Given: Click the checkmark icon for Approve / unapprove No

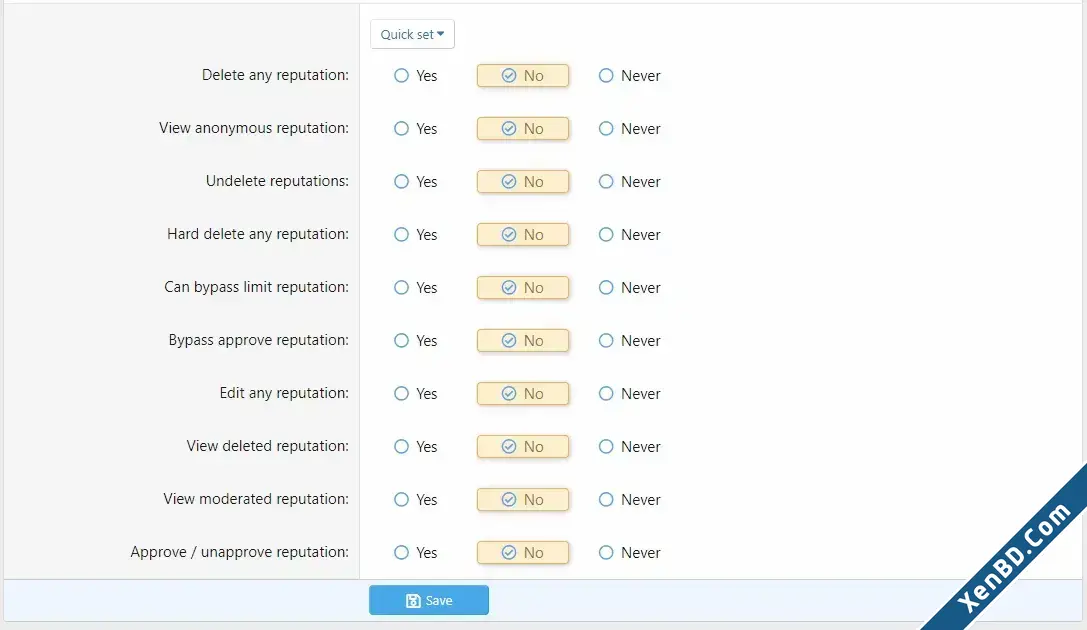Looking at the screenshot, I should pyautogui.click(x=509, y=552).
